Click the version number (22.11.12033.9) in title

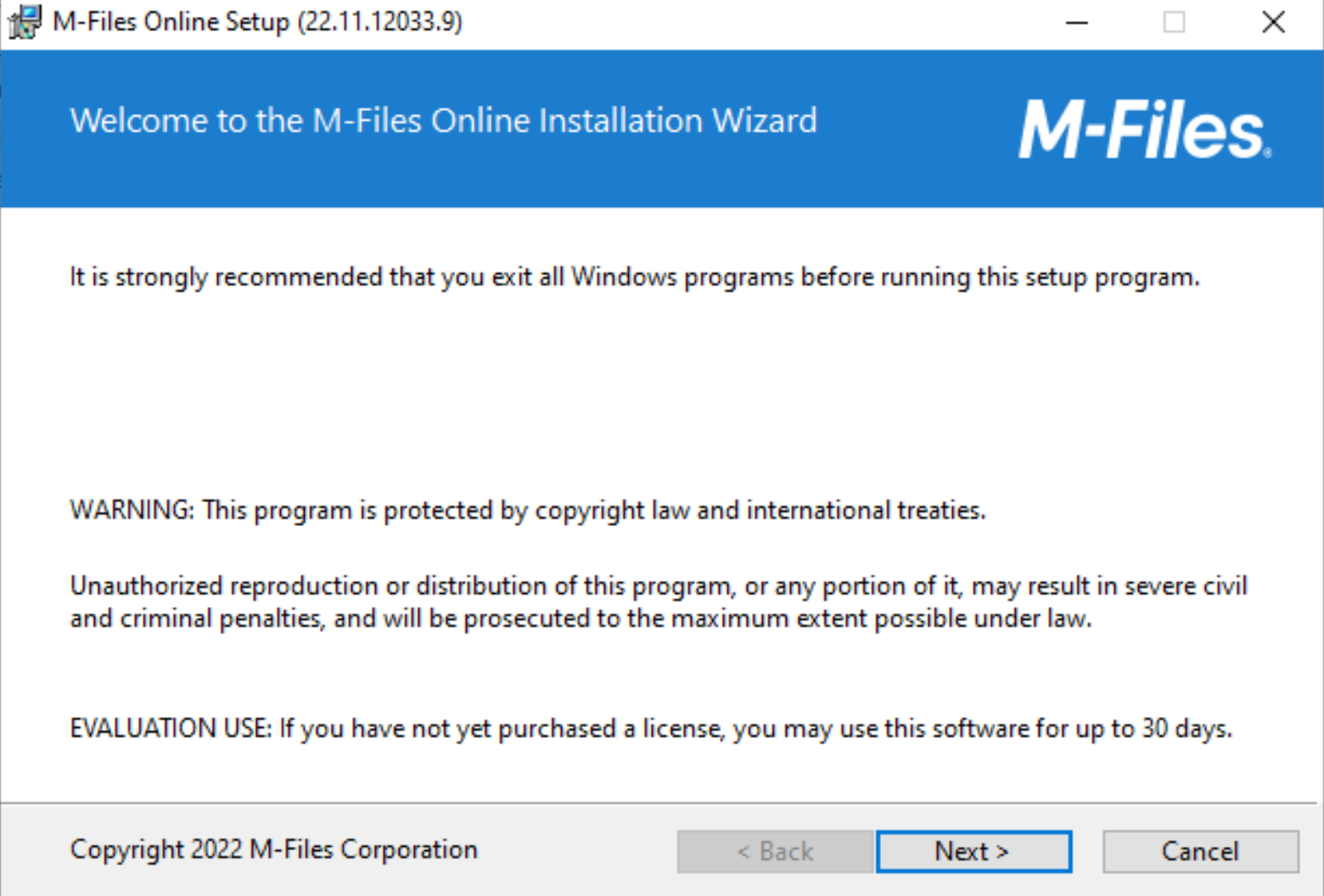(x=379, y=21)
